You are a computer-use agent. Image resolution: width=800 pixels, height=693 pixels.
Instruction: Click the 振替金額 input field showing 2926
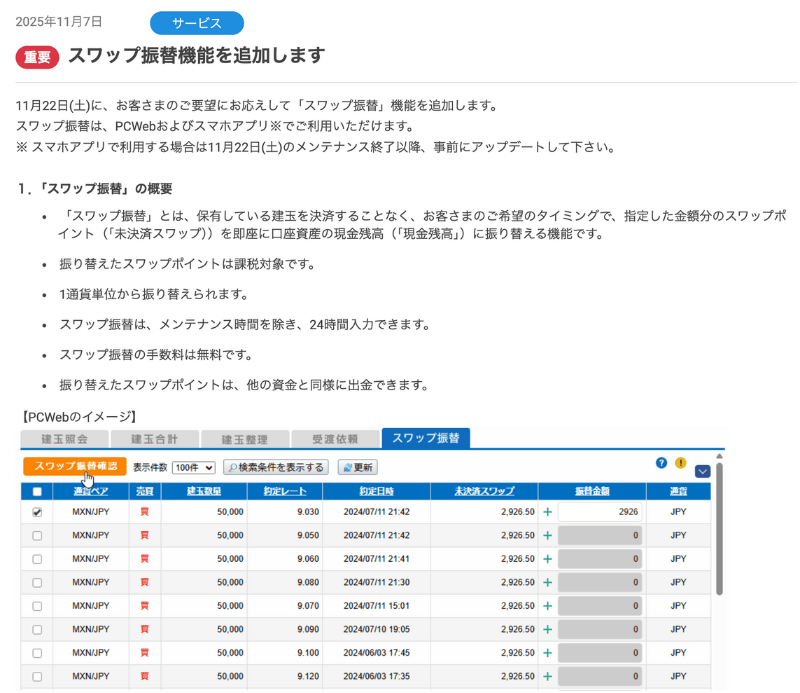pyautogui.click(x=598, y=511)
